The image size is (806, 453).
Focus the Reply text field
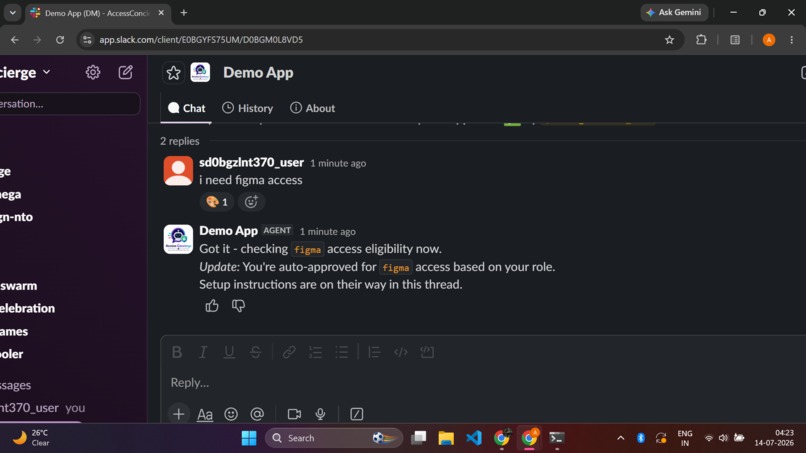pyautogui.click(x=483, y=383)
